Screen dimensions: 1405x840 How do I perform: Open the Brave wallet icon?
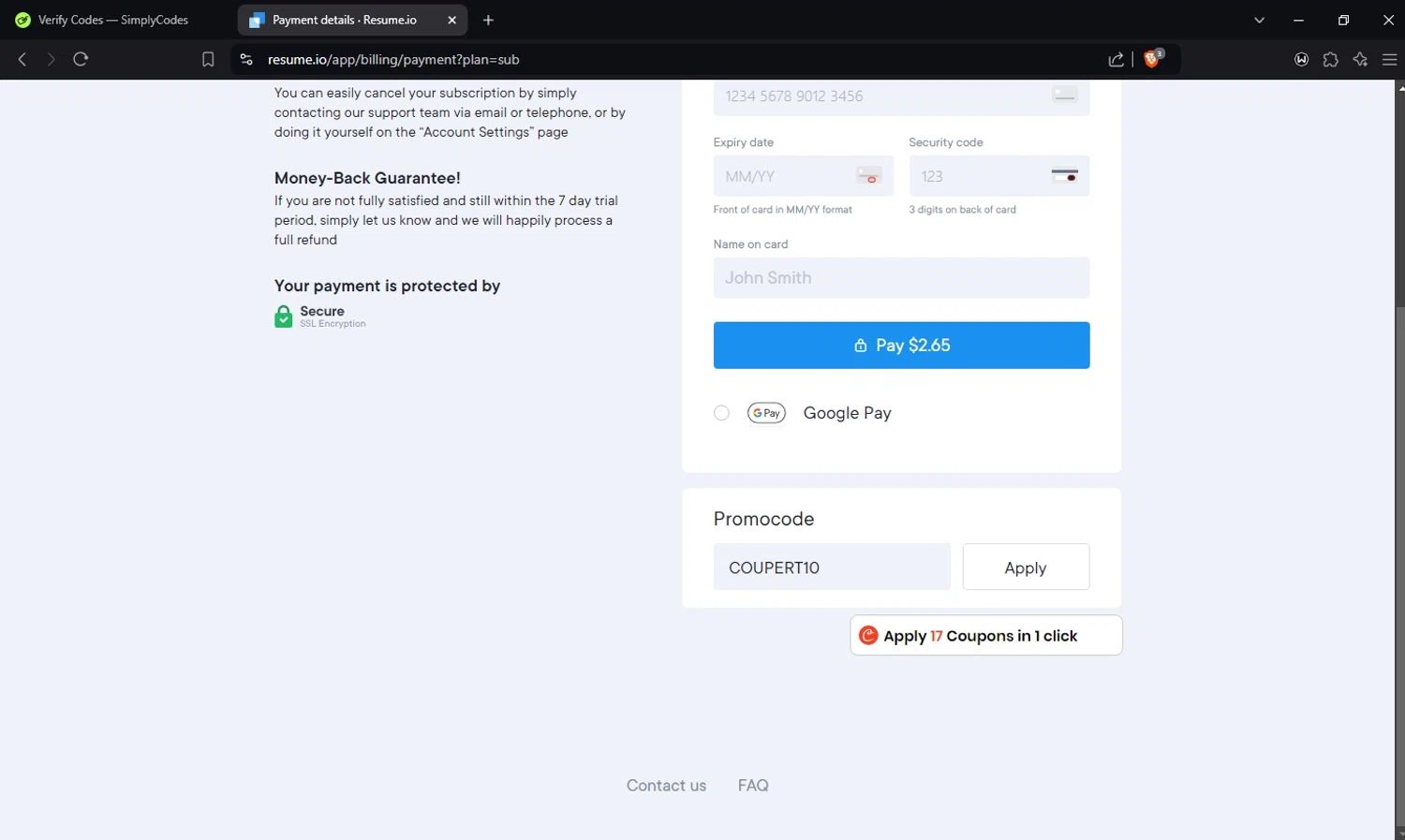pyautogui.click(x=1301, y=59)
